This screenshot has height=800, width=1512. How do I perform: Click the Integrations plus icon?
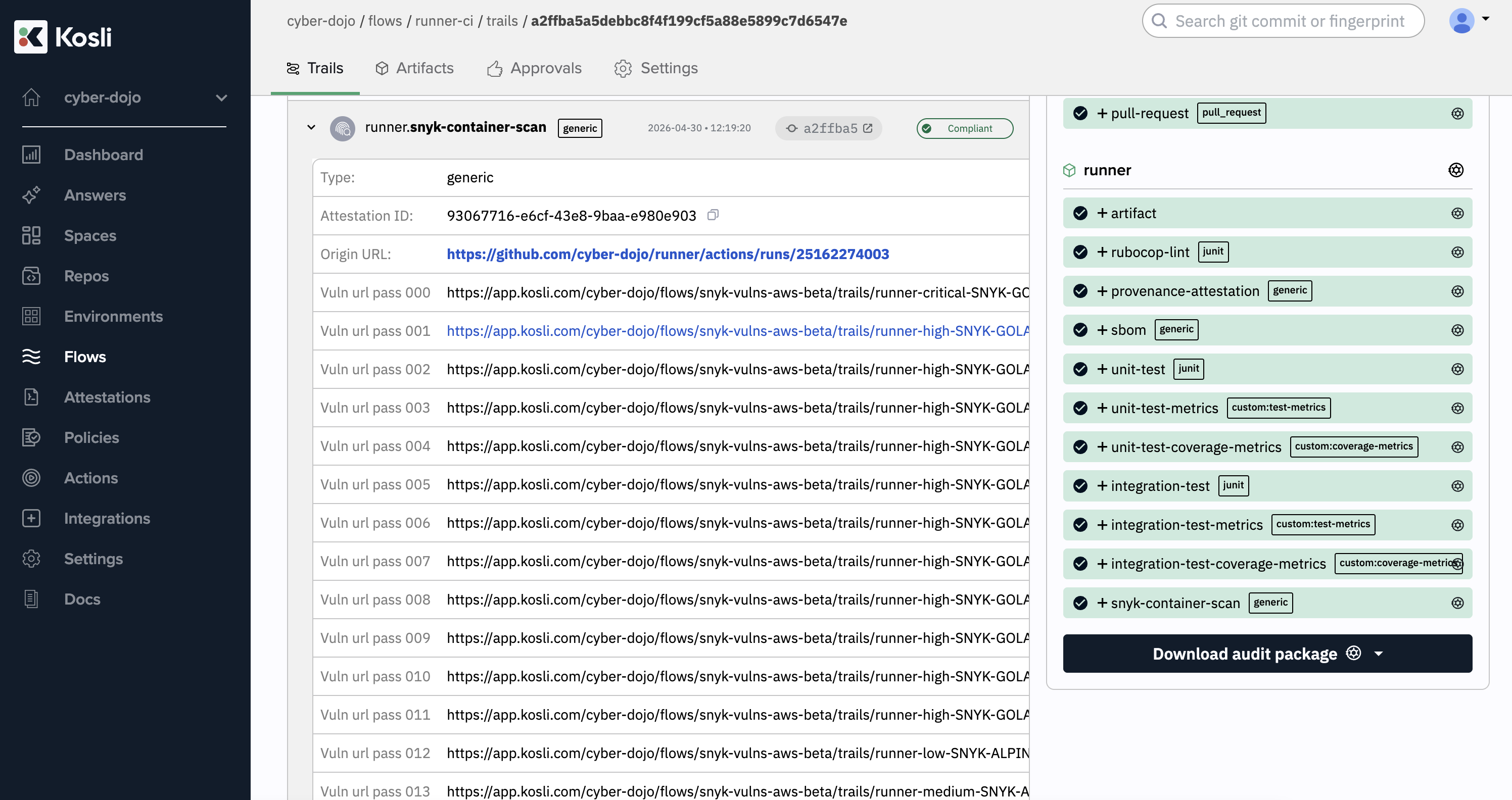[x=31, y=519]
